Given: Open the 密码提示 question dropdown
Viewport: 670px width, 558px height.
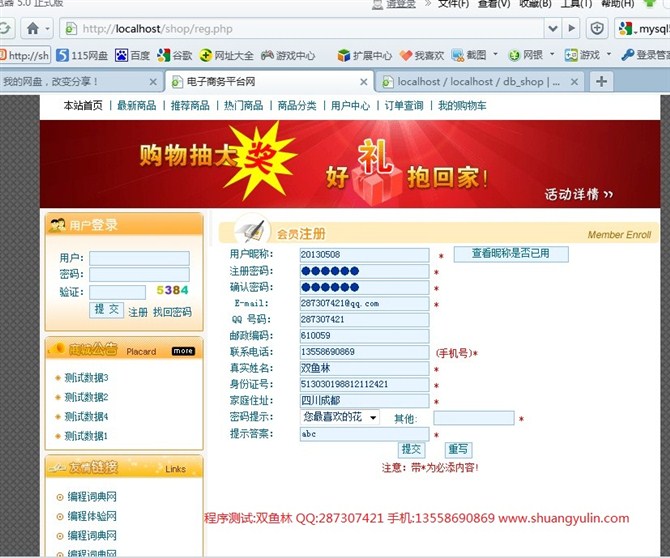Looking at the screenshot, I should click(x=340, y=417).
